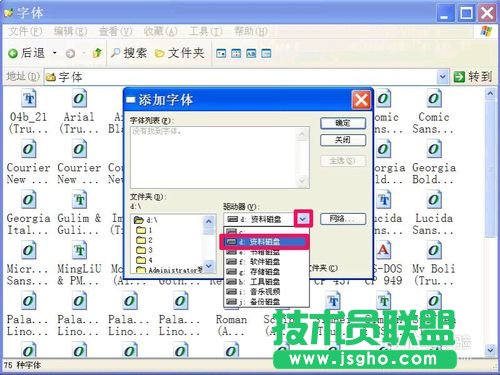The image size is (500, 375).
Task: Go up one folder level
Action: pyautogui.click(x=97, y=53)
